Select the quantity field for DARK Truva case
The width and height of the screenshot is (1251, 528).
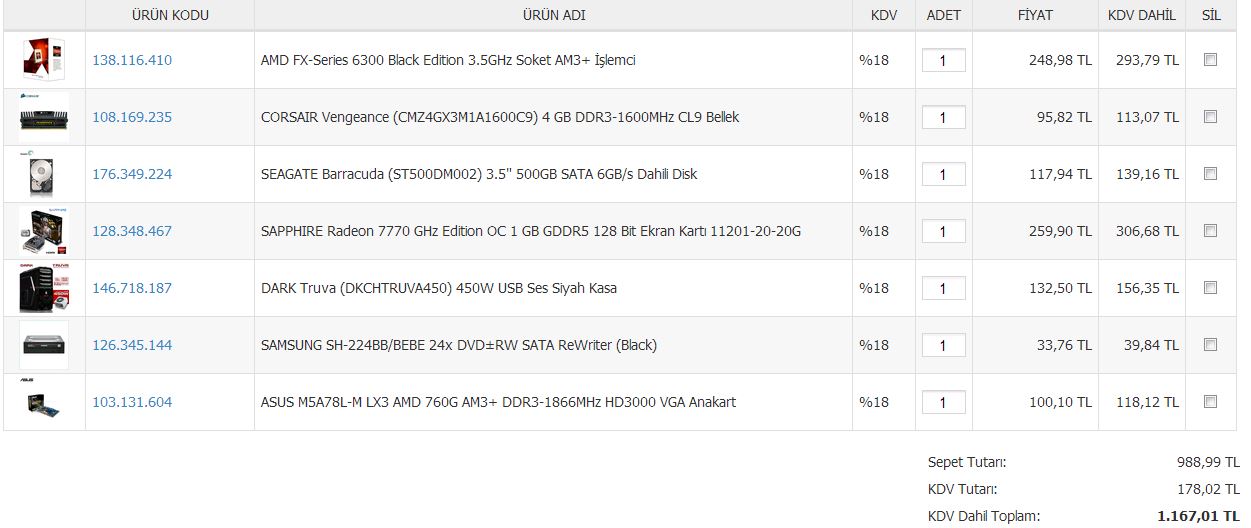coord(943,288)
